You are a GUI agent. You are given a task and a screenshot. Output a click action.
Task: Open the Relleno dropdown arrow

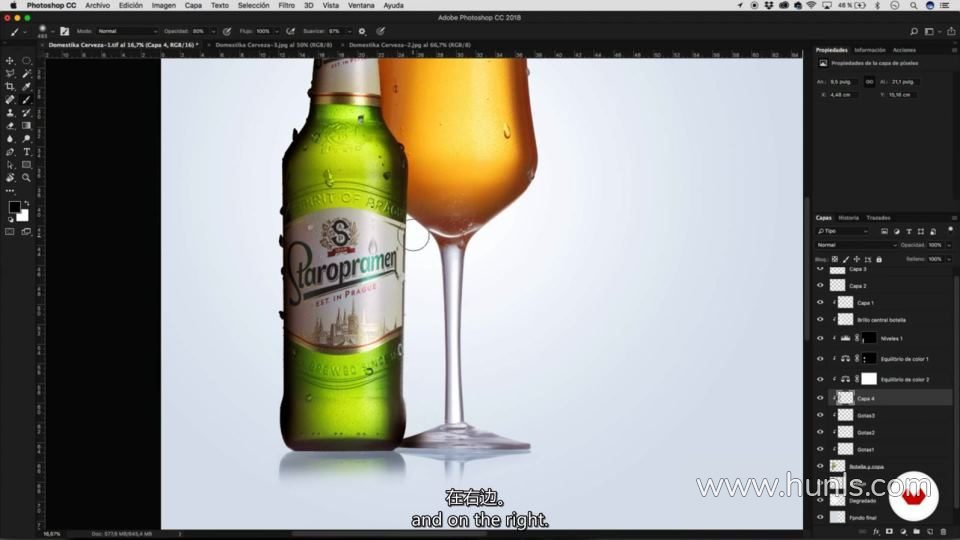949,260
